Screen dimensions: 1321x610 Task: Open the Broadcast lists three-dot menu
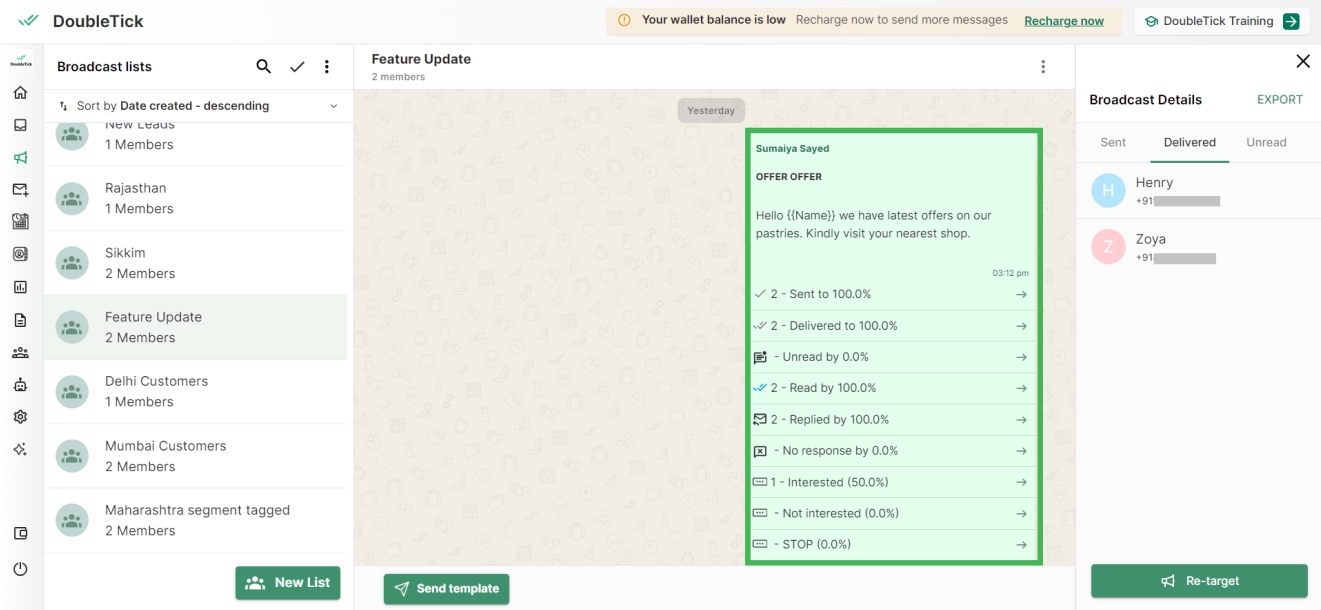point(327,67)
